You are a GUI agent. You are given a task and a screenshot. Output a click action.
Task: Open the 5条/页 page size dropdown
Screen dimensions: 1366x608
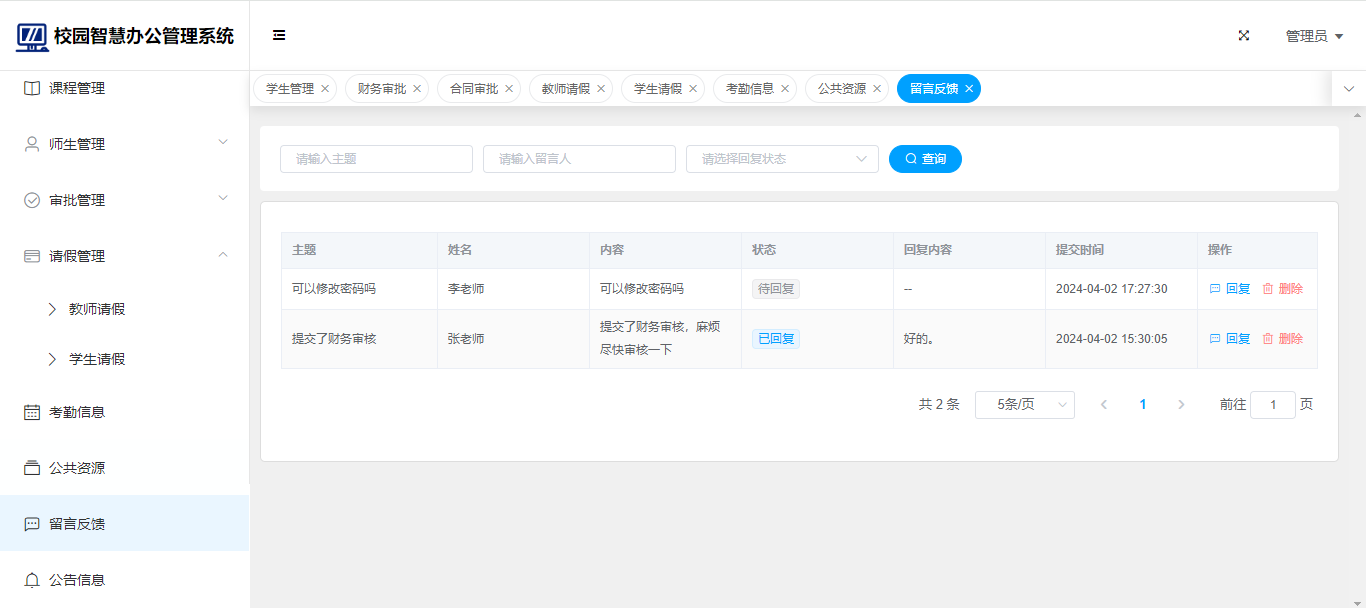1024,405
